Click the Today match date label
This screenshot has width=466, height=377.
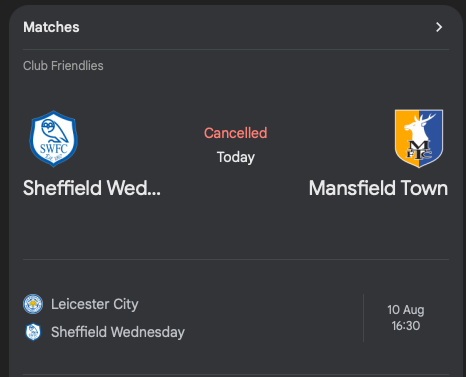(x=236, y=157)
